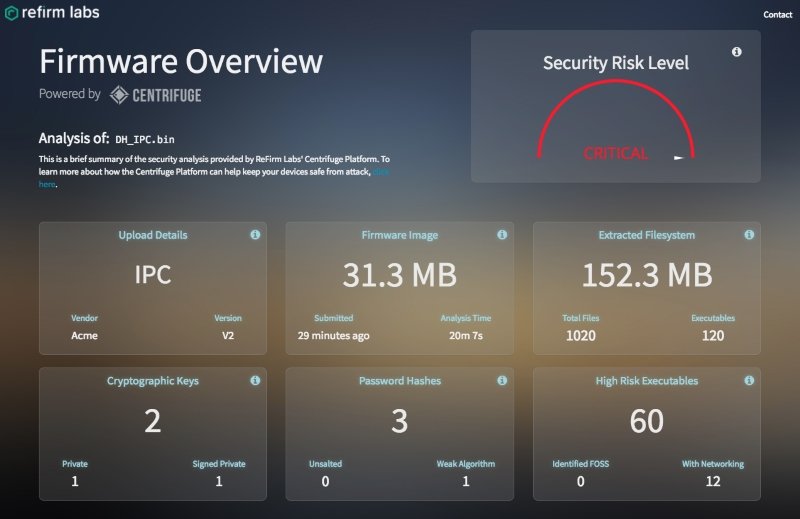Click the Cryptographic Keys count 2

pos(153,421)
